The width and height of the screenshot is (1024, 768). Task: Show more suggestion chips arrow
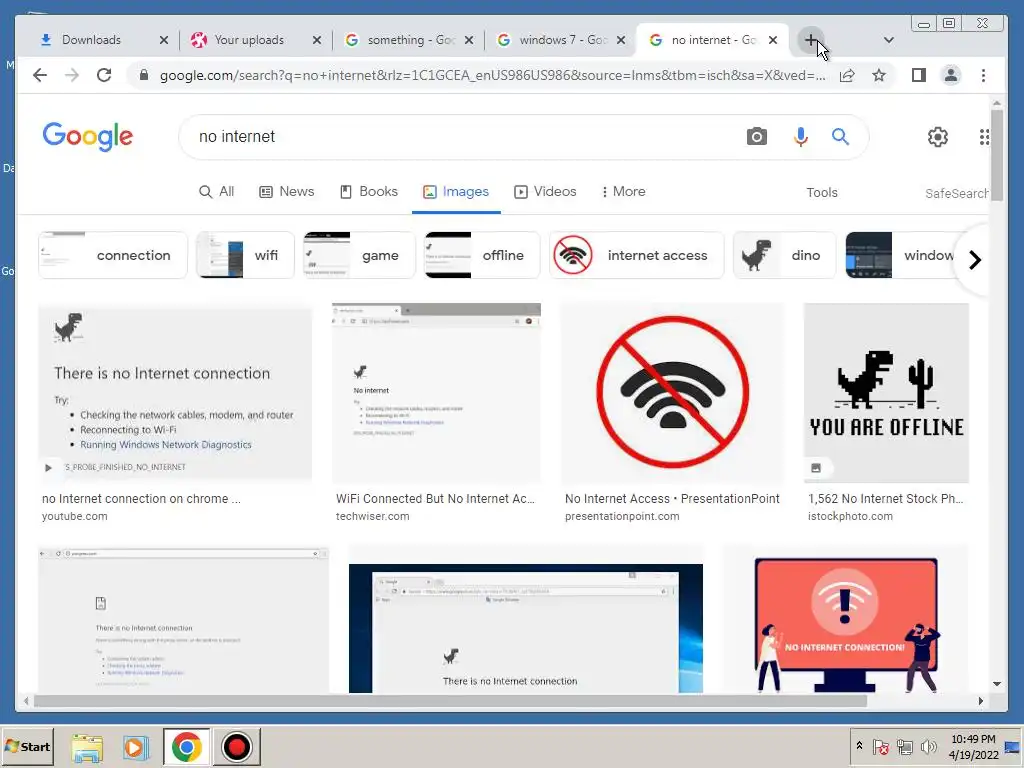(x=974, y=260)
